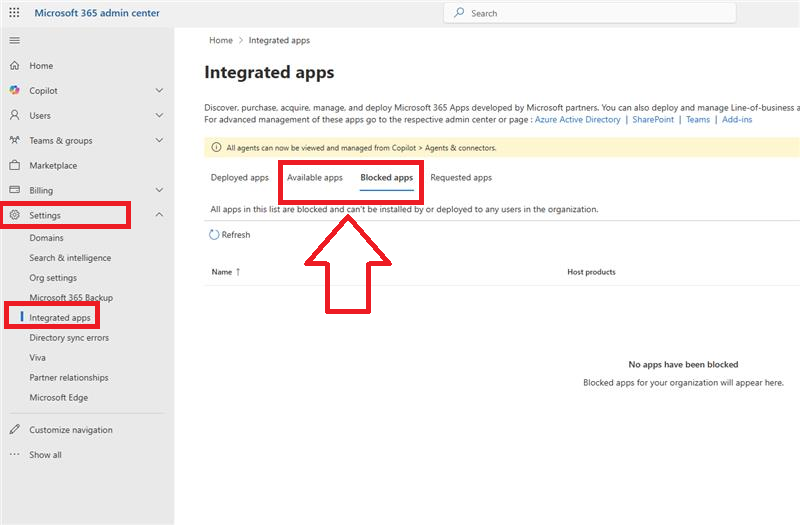Click Integrated apps in the breadcrumb
This screenshot has height=525, width=800.
279,40
